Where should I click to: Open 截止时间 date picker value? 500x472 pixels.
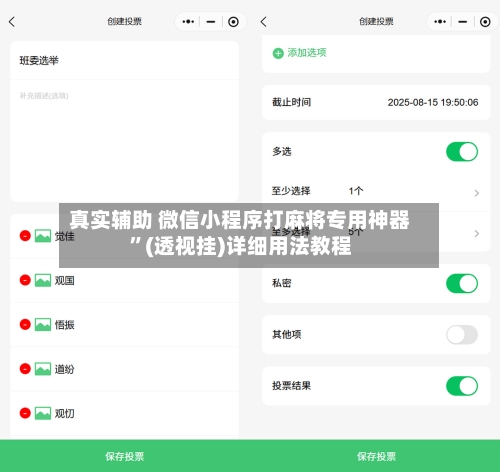tap(433, 102)
